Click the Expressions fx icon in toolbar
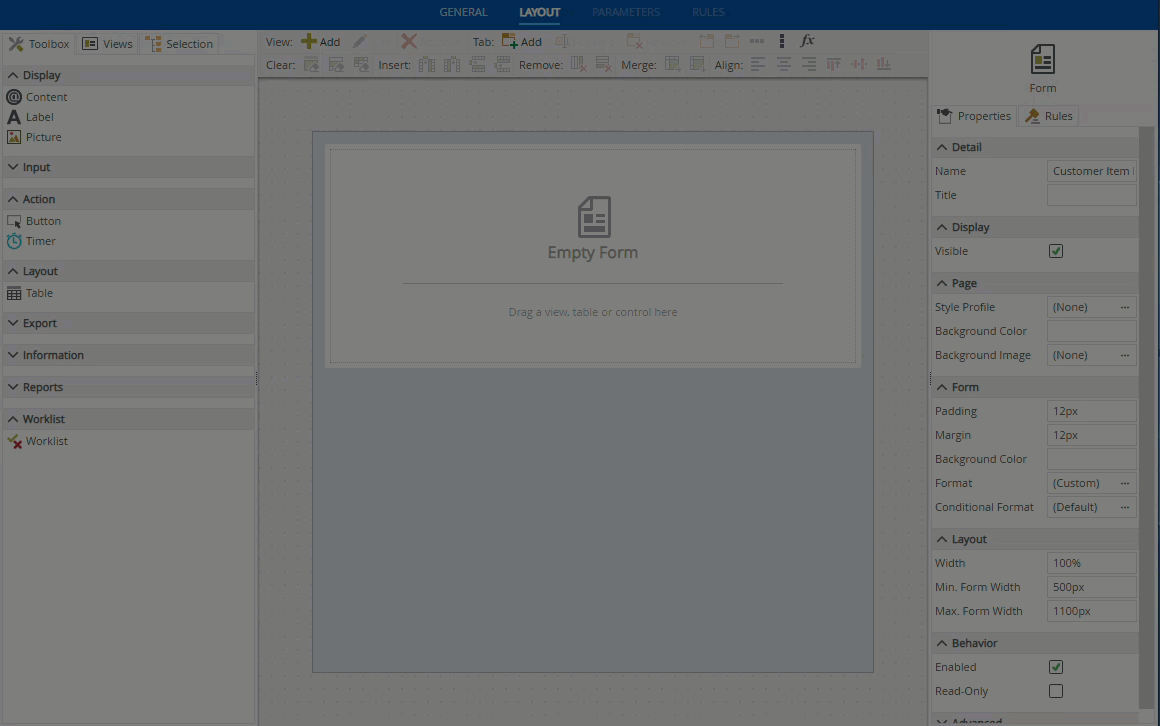Image resolution: width=1160 pixels, height=726 pixels. (807, 41)
